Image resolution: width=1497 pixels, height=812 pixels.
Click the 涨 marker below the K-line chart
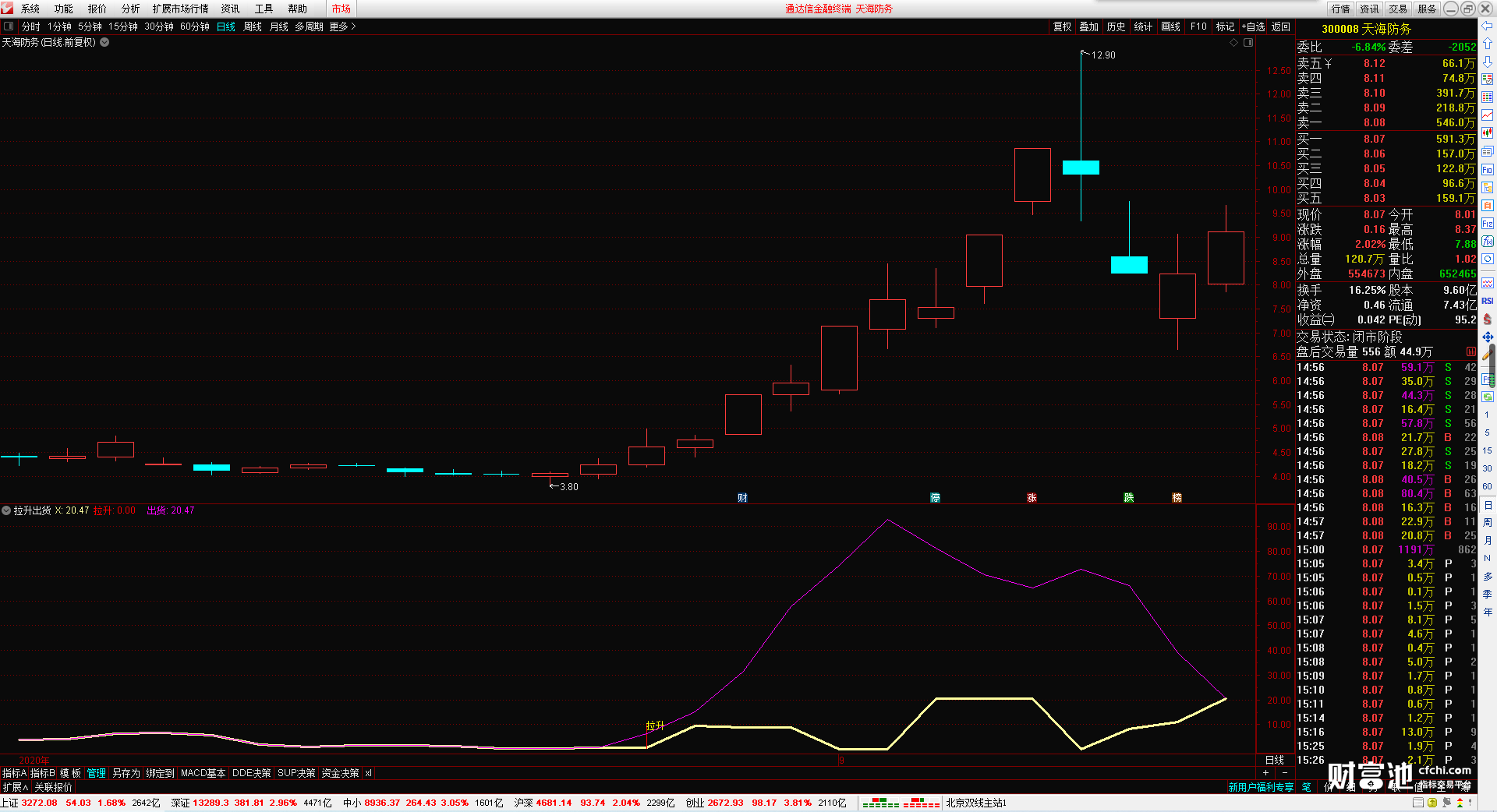tap(1032, 498)
